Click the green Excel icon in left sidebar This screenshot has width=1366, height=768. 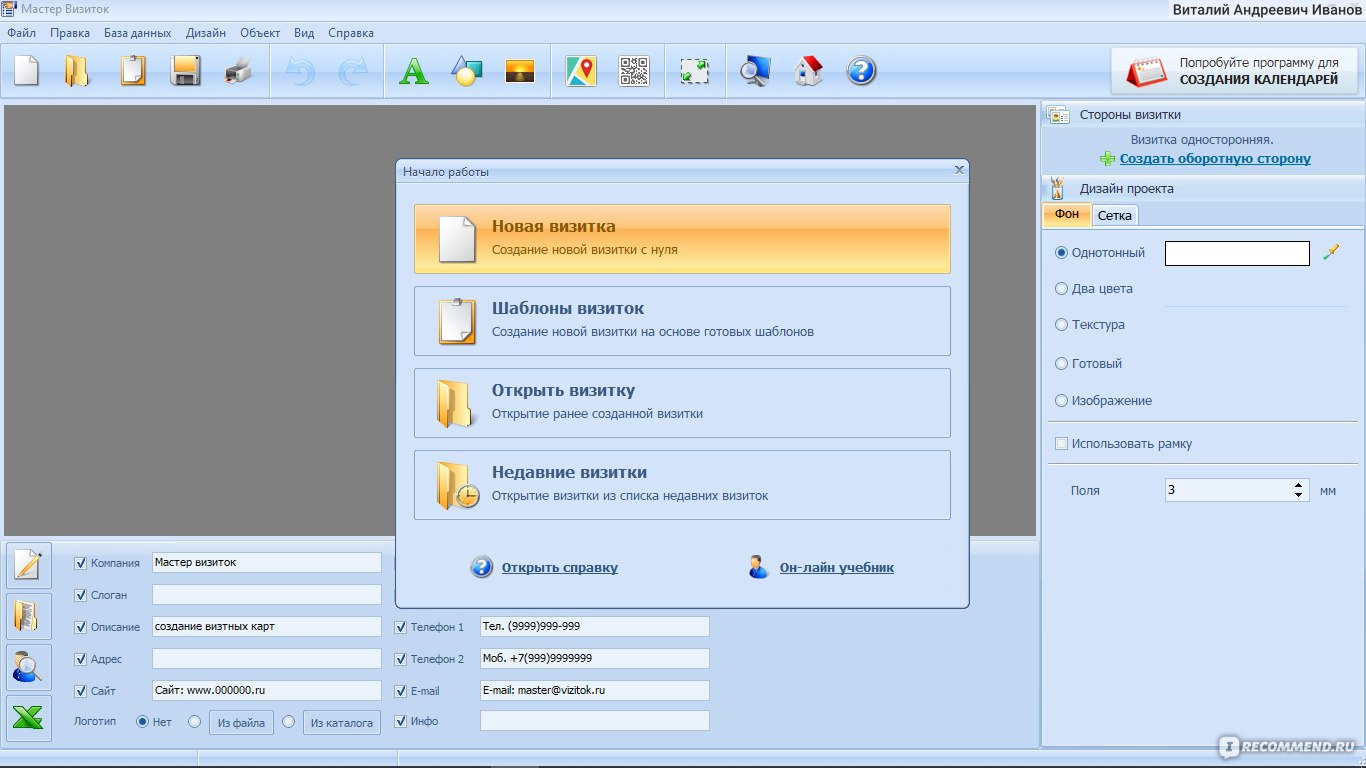click(x=29, y=718)
